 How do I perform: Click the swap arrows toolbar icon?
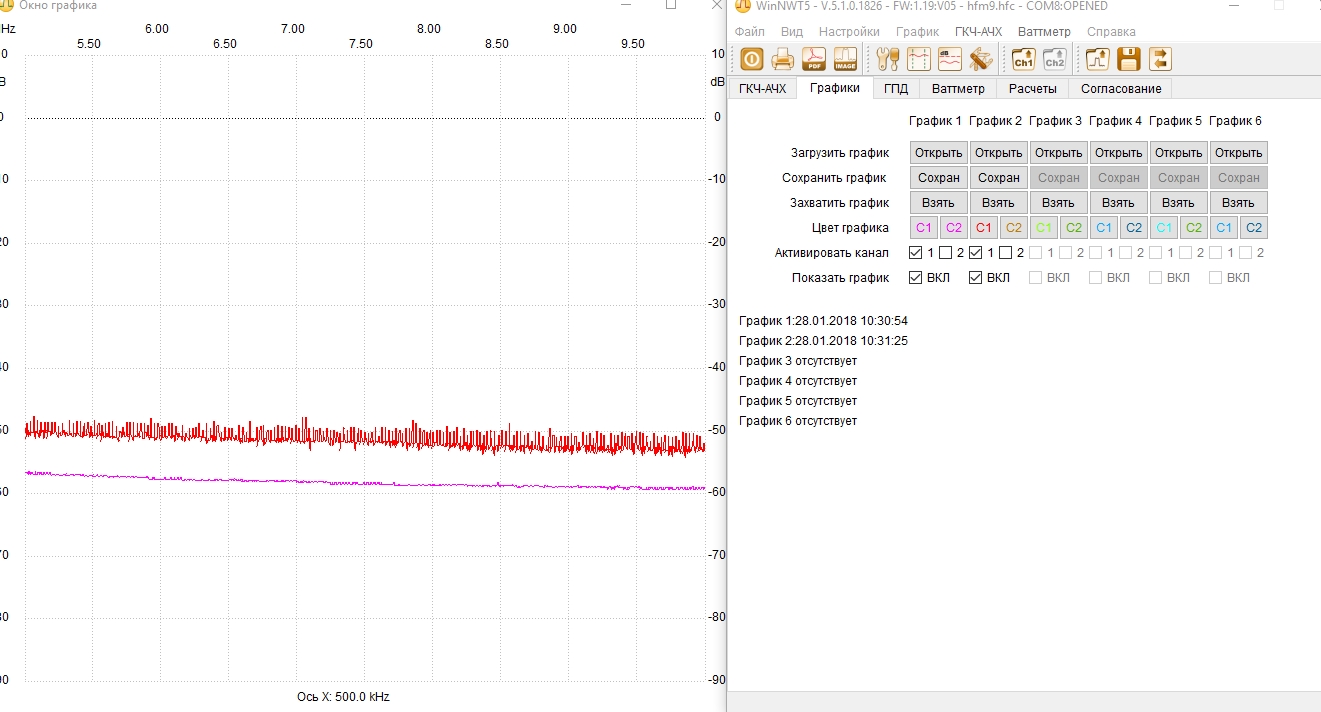click(1160, 59)
